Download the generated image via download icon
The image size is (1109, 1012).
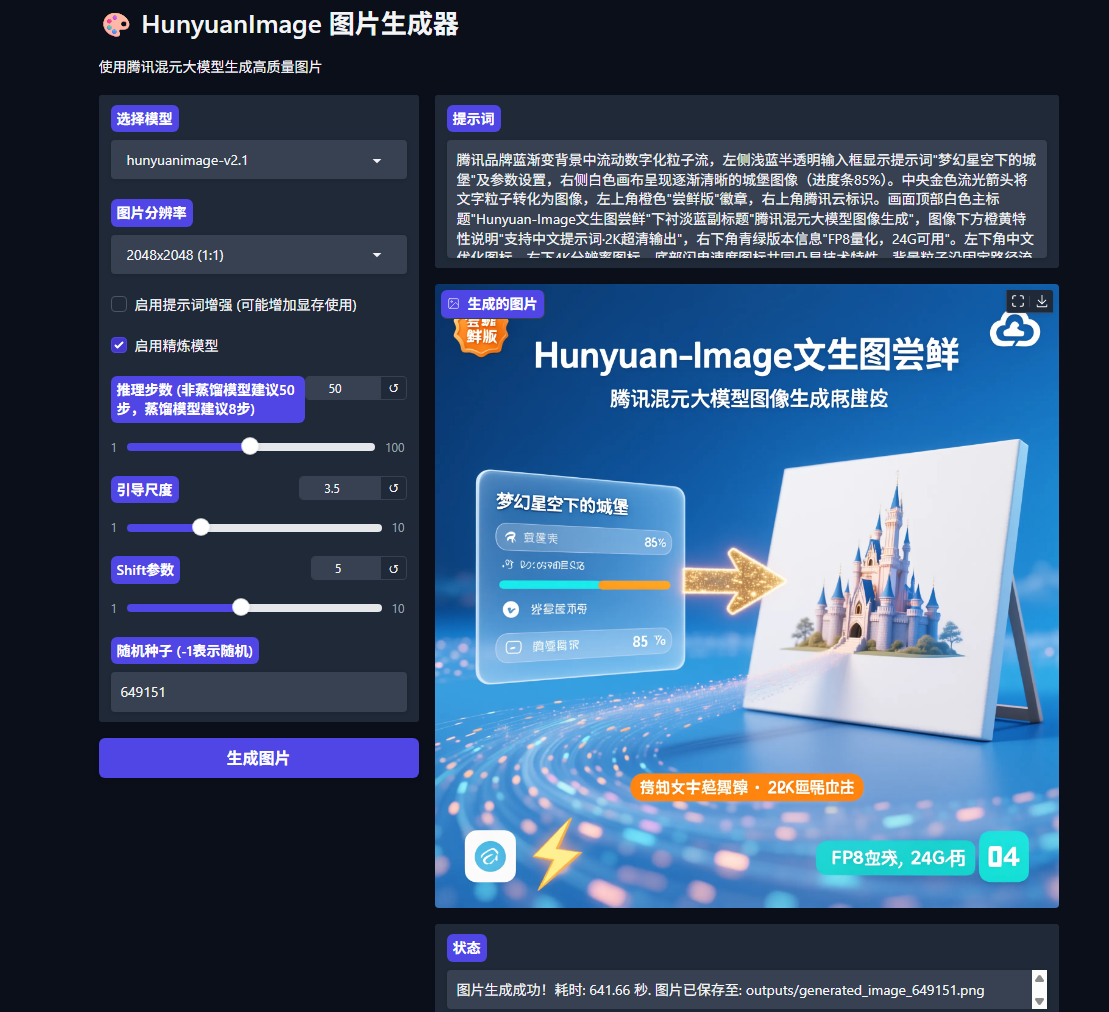point(1044,300)
